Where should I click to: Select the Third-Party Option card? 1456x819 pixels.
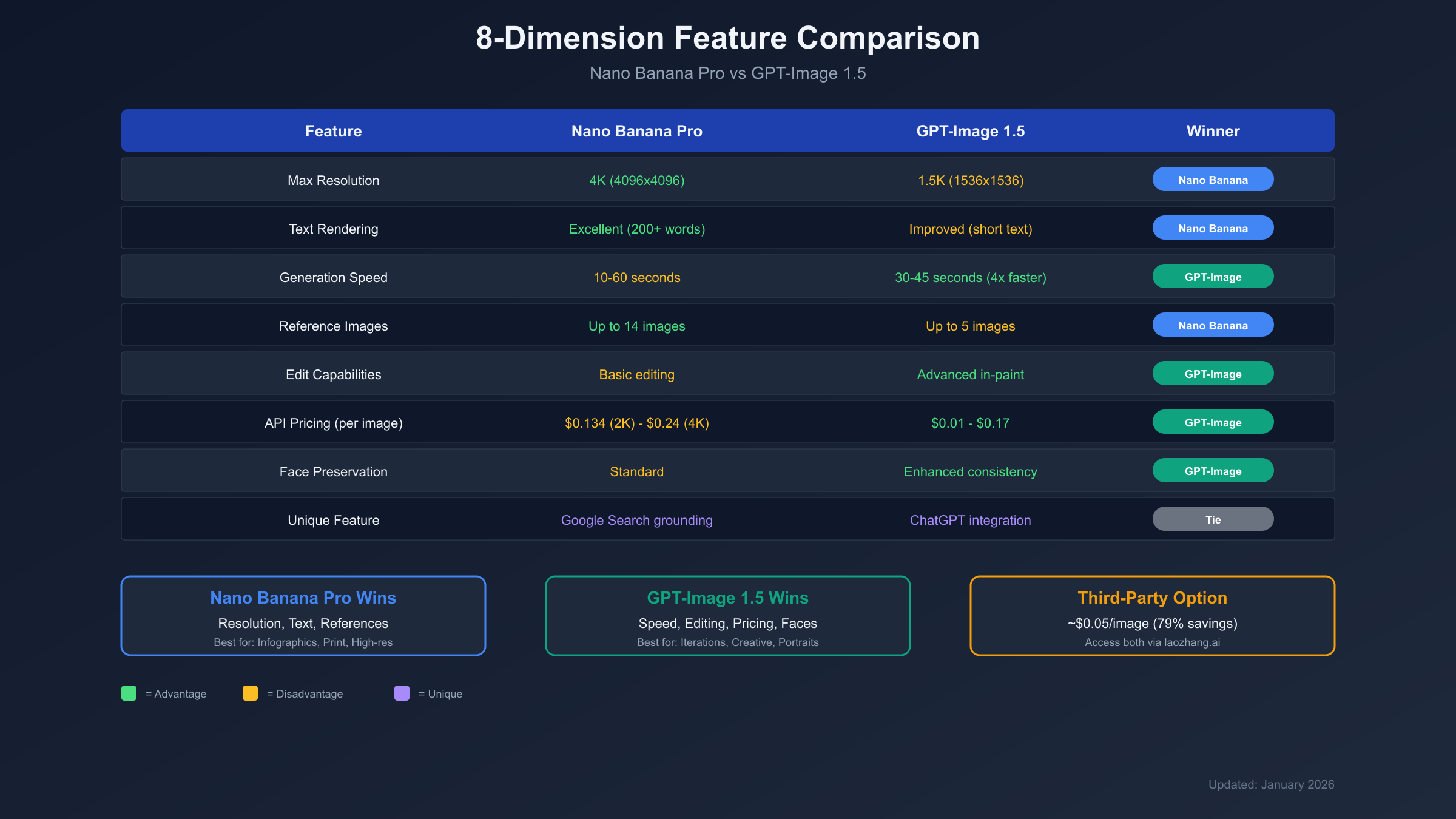(x=1151, y=616)
